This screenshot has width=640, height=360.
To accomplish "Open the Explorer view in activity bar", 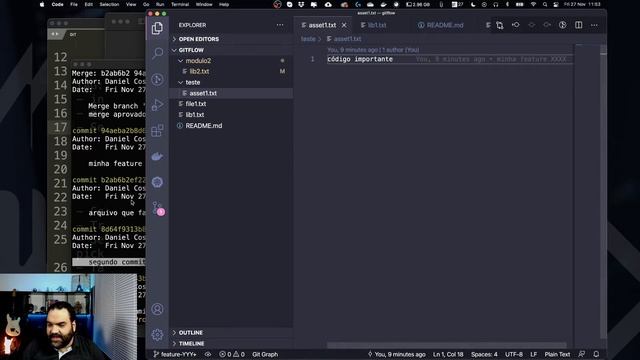I will [x=157, y=28].
